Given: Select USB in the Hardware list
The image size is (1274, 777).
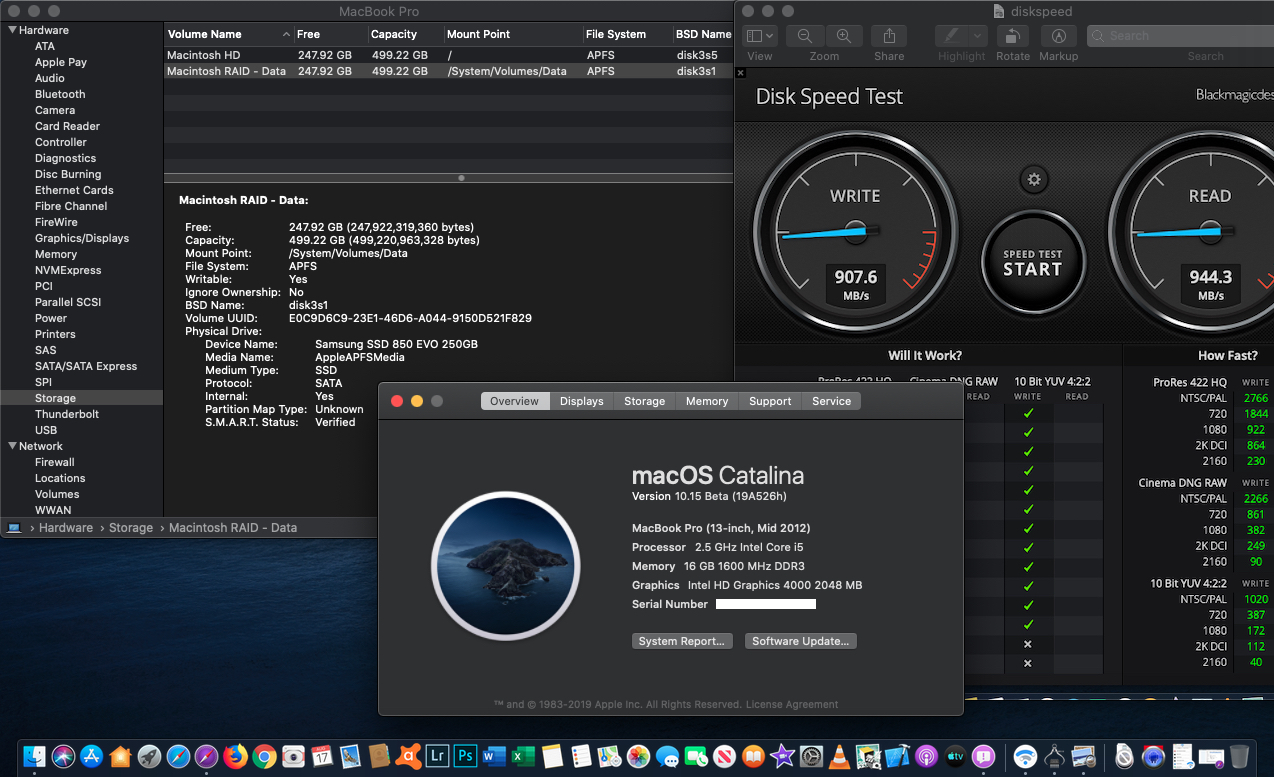Looking at the screenshot, I should tap(46, 430).
